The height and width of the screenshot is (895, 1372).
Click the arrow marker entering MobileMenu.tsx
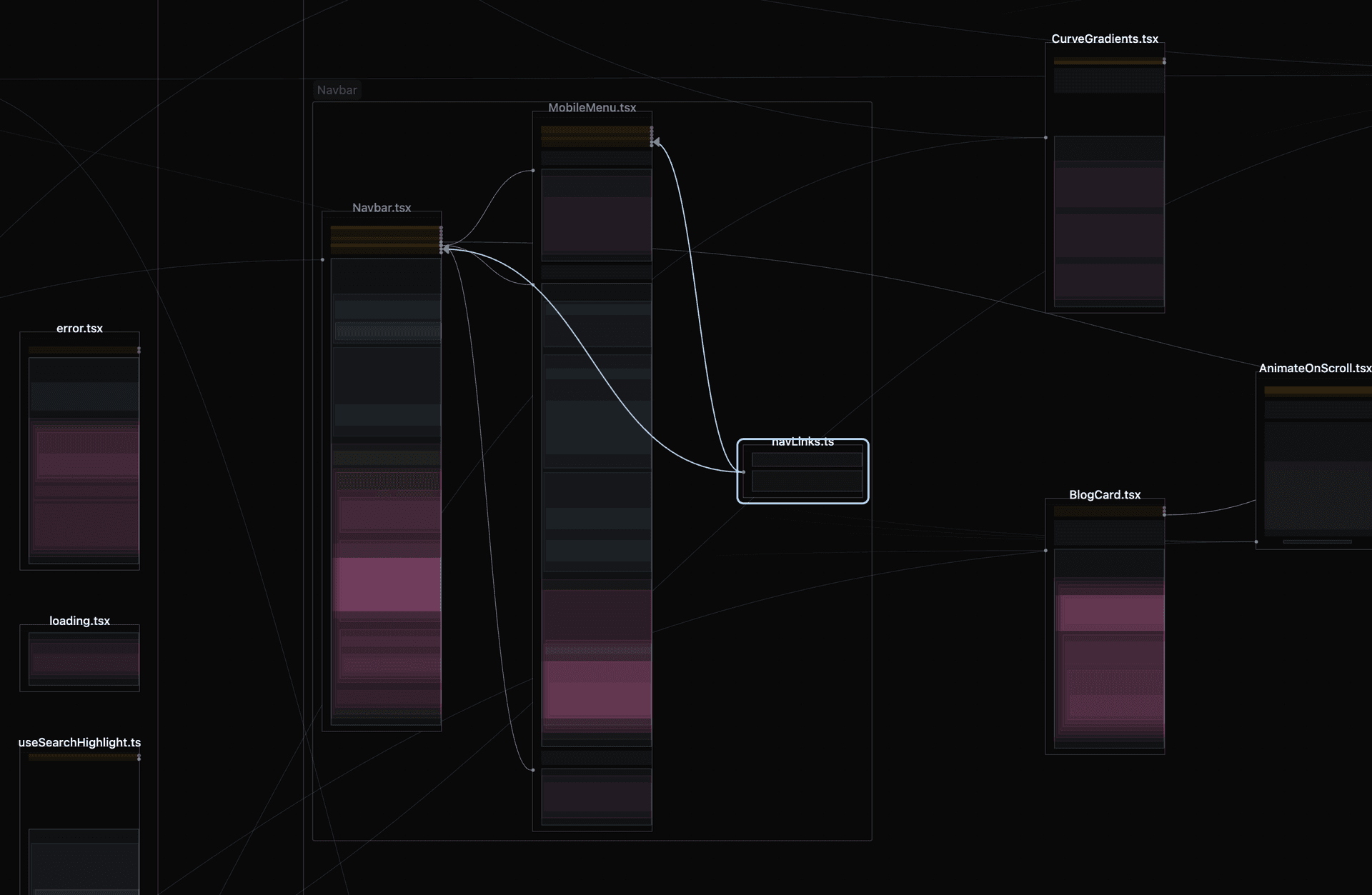click(x=655, y=141)
